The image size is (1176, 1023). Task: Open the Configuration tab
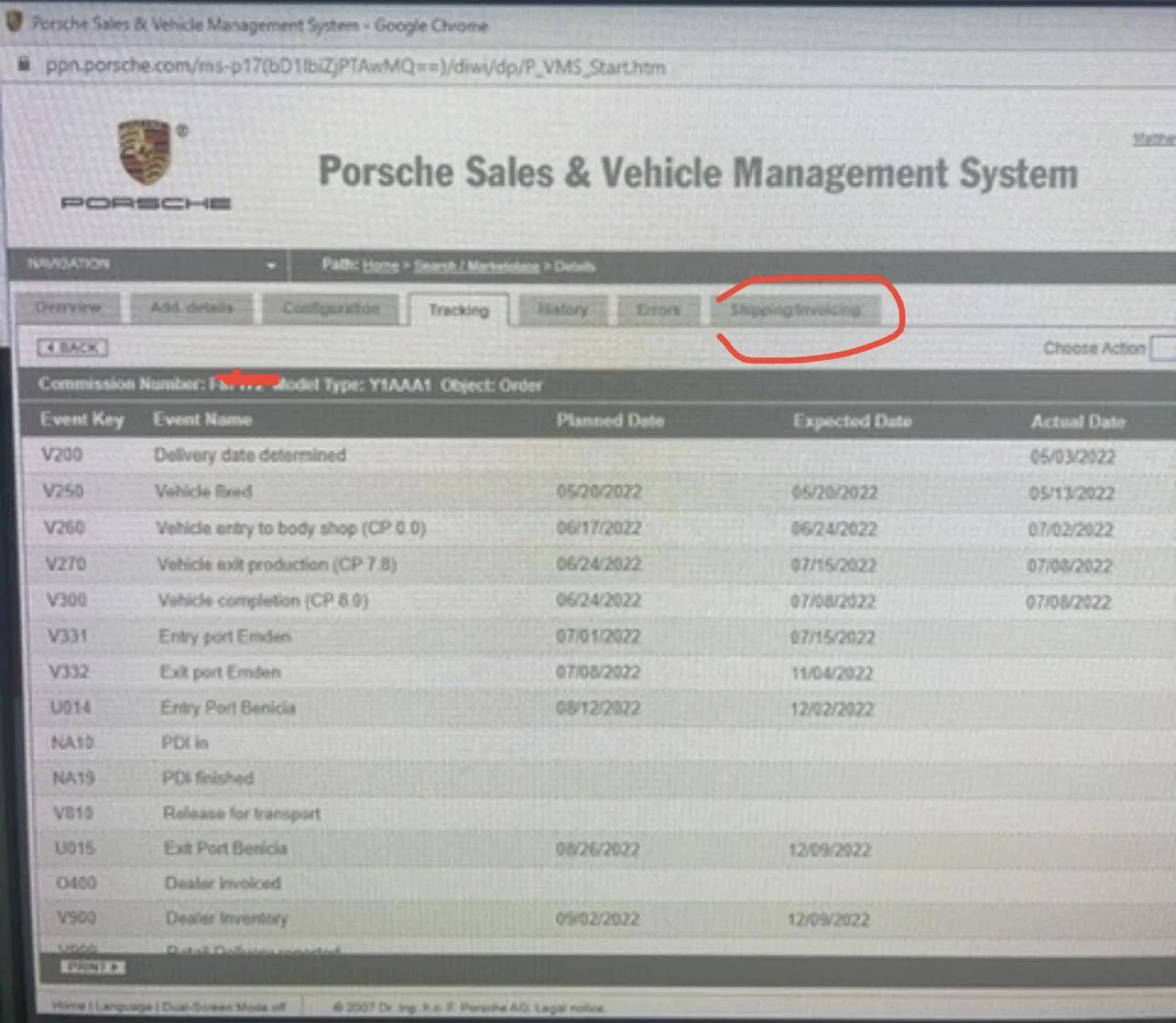coord(331,308)
